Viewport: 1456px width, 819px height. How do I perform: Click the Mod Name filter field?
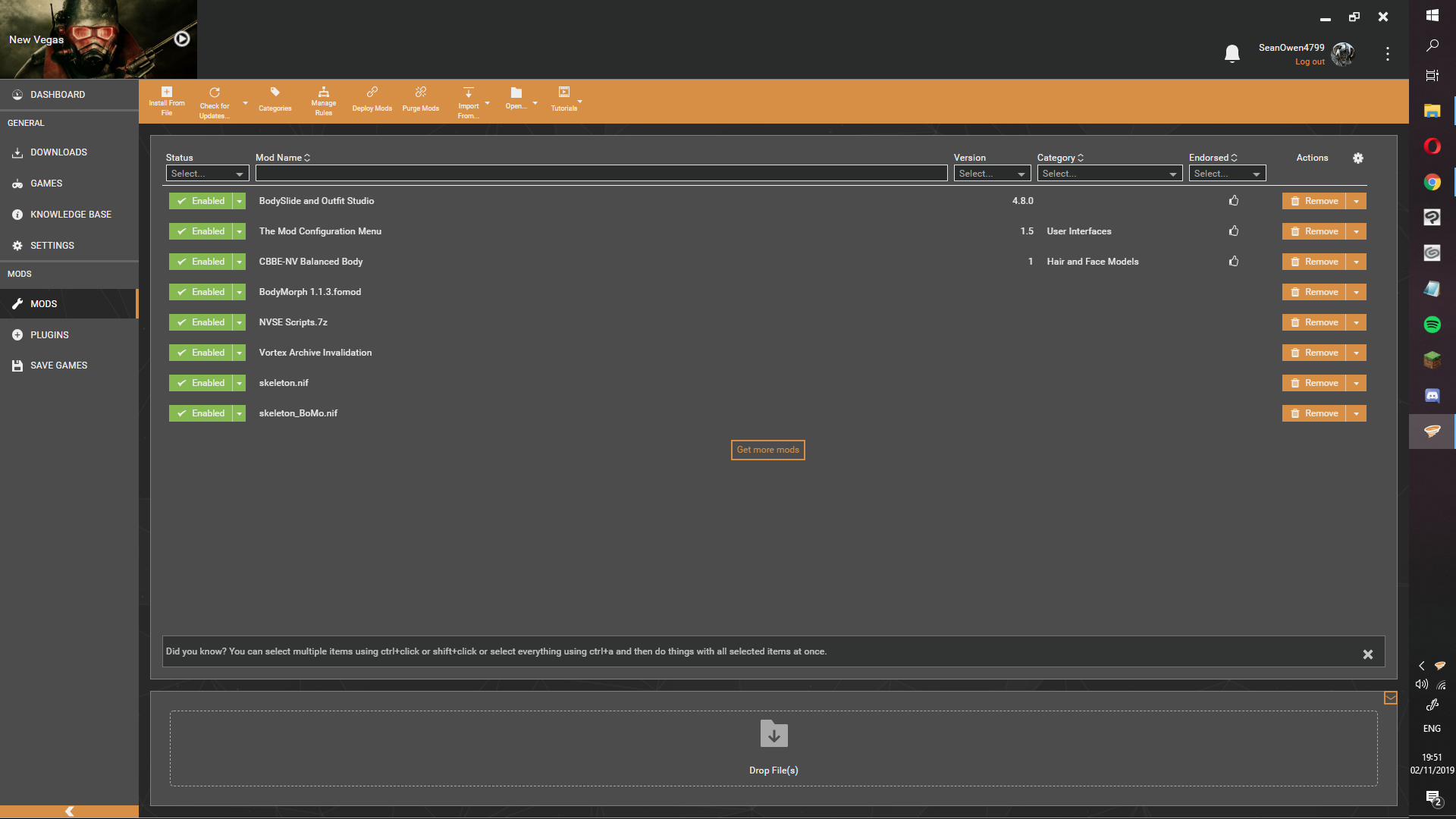tap(601, 174)
